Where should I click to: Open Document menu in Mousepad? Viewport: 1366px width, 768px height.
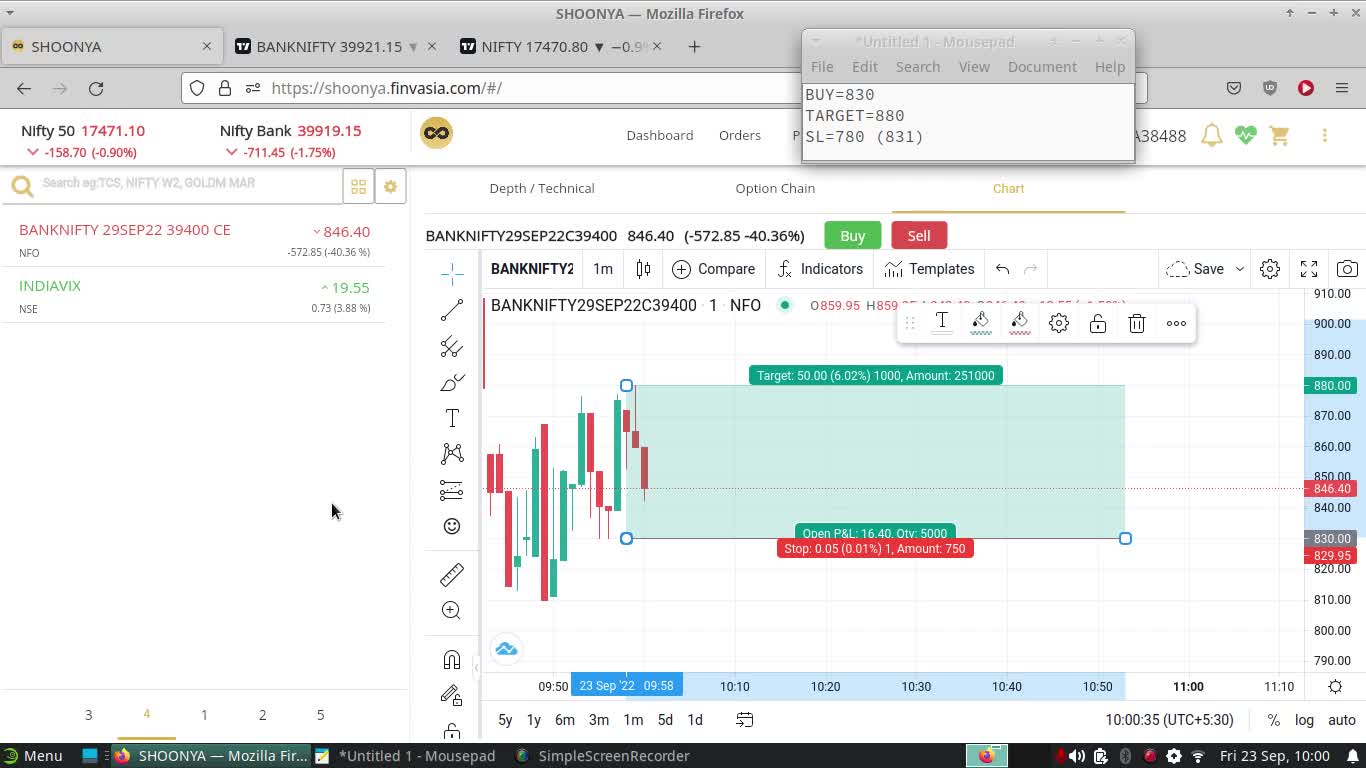point(1042,67)
